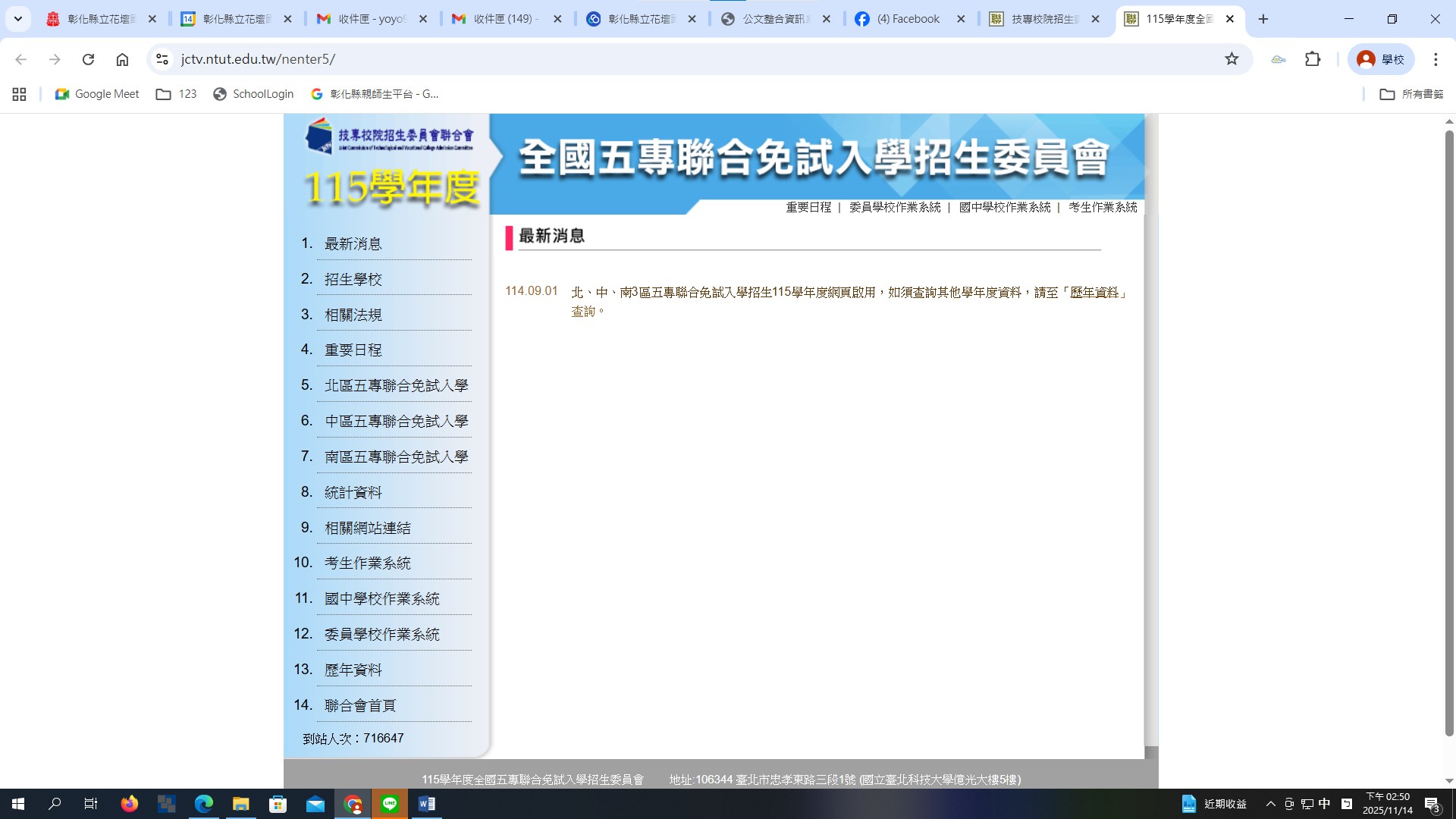Screen dimensions: 1456x819
Task: Bookmark this page with star icon
Action: [x=1232, y=59]
